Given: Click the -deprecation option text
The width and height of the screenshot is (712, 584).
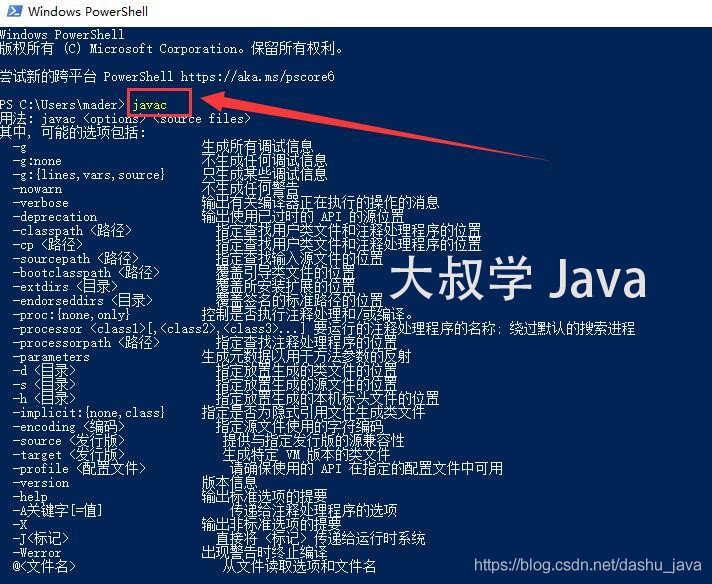Looking at the screenshot, I should 55,217.
